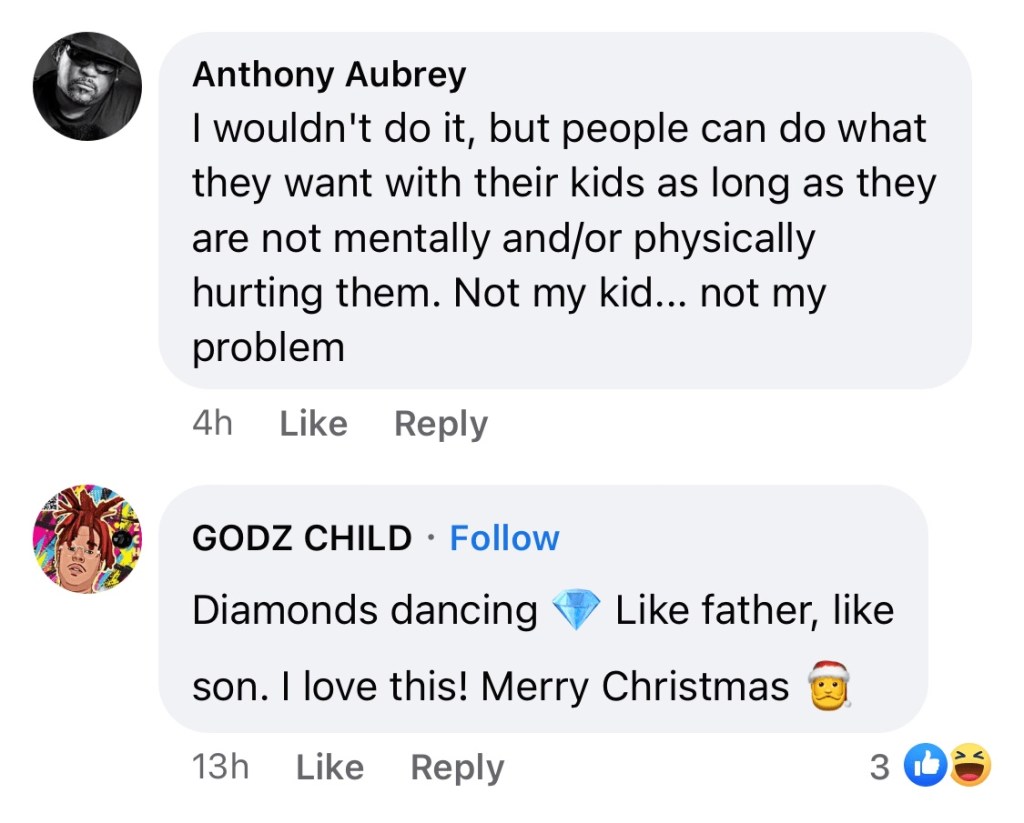Click the "Diamonds dancing" comment text
This screenshot has height=823, width=1024.
(364, 610)
